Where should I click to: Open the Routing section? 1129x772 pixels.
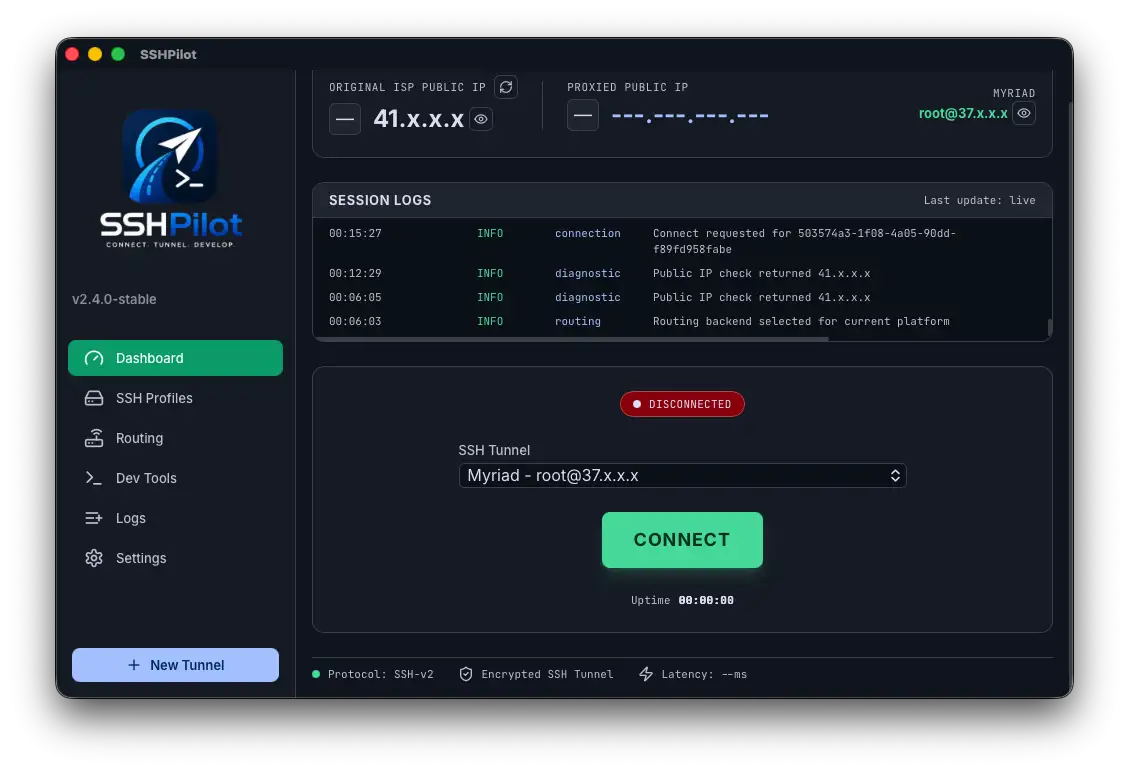[x=175, y=438]
